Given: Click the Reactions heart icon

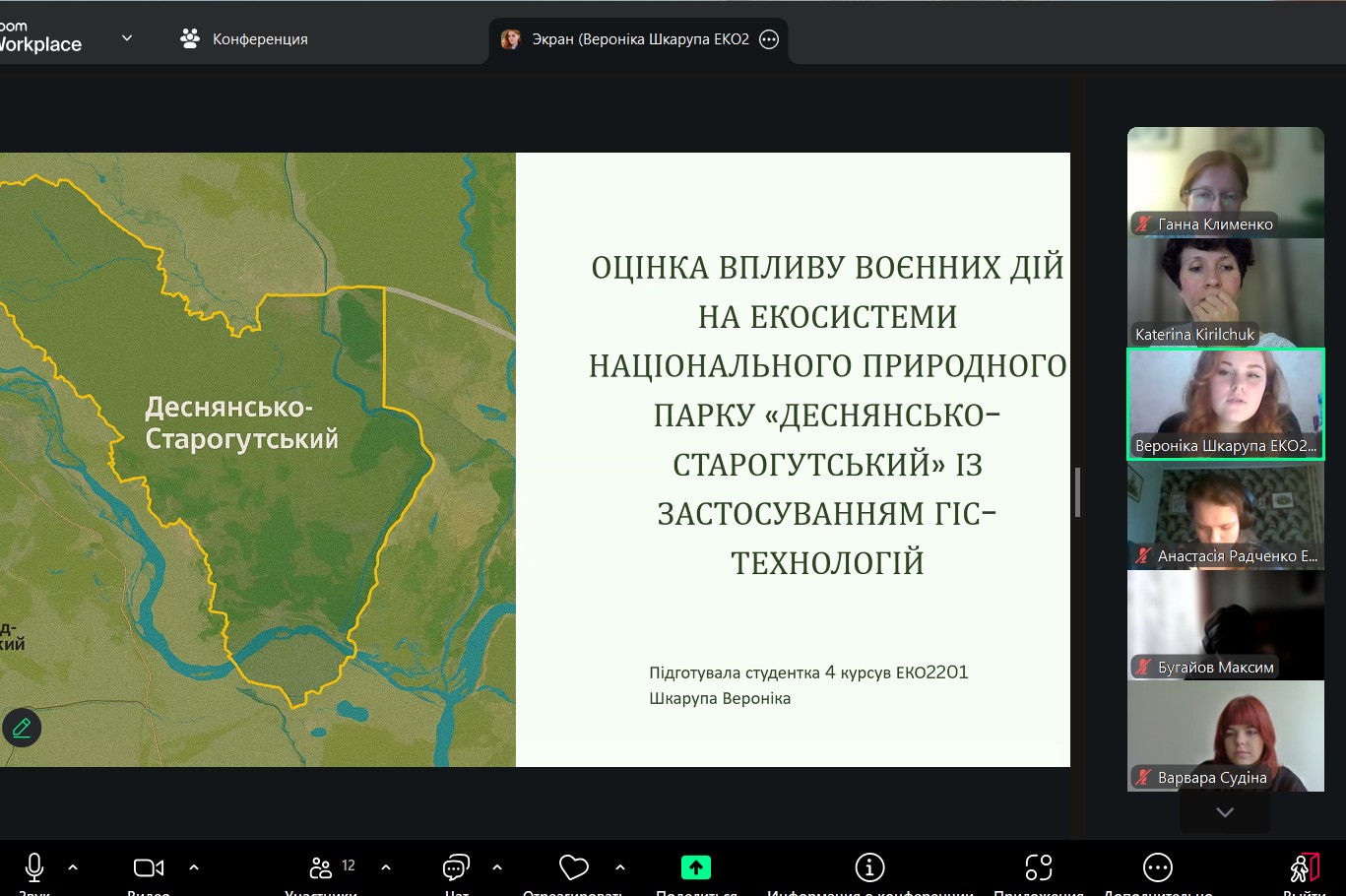Looking at the screenshot, I should (573, 867).
